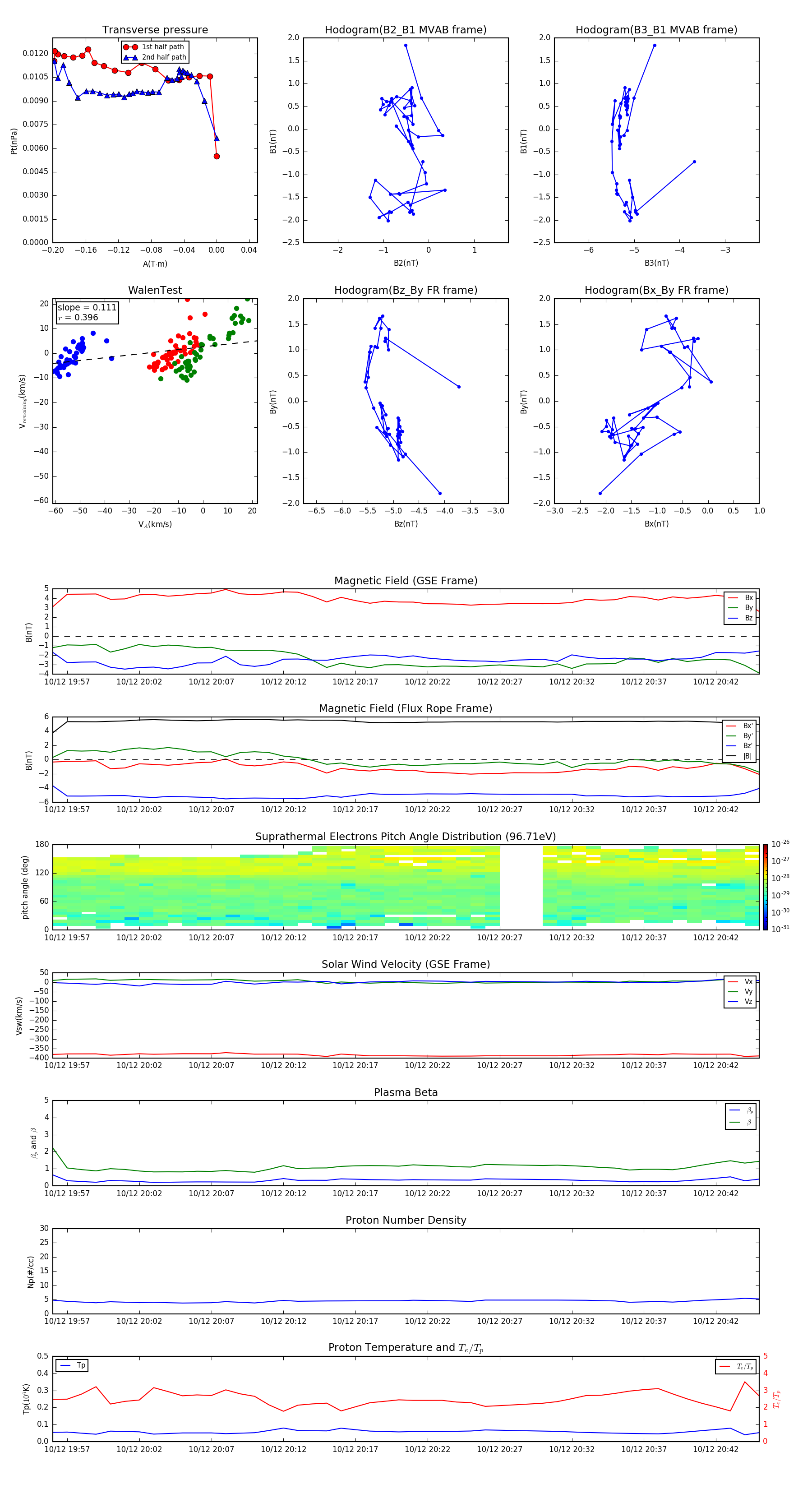Click the 'Hodogram(Bx_By FR frame)' title
The height and width of the screenshot is (1489, 812).
[656, 290]
